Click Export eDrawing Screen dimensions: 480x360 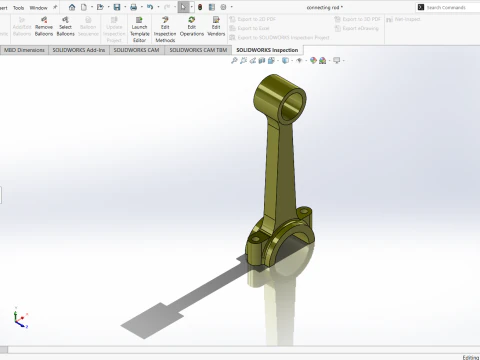tap(357, 28)
